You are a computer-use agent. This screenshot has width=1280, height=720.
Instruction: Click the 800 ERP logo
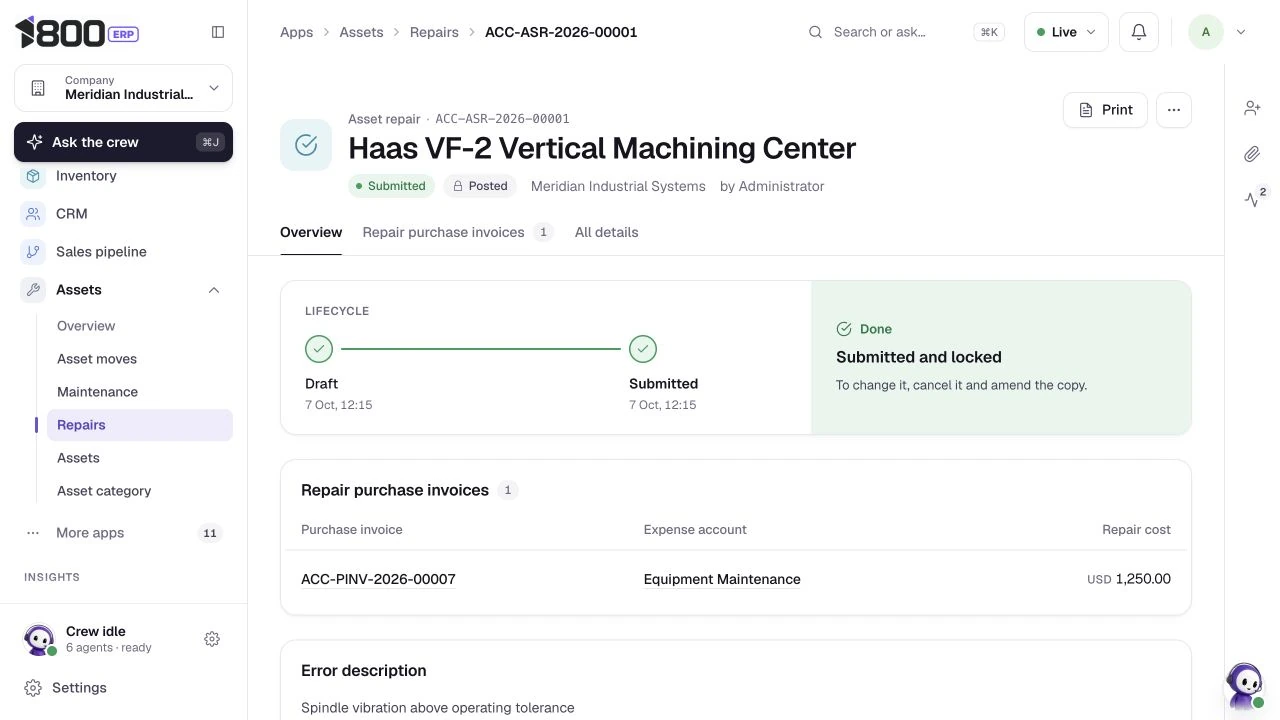pos(77,32)
